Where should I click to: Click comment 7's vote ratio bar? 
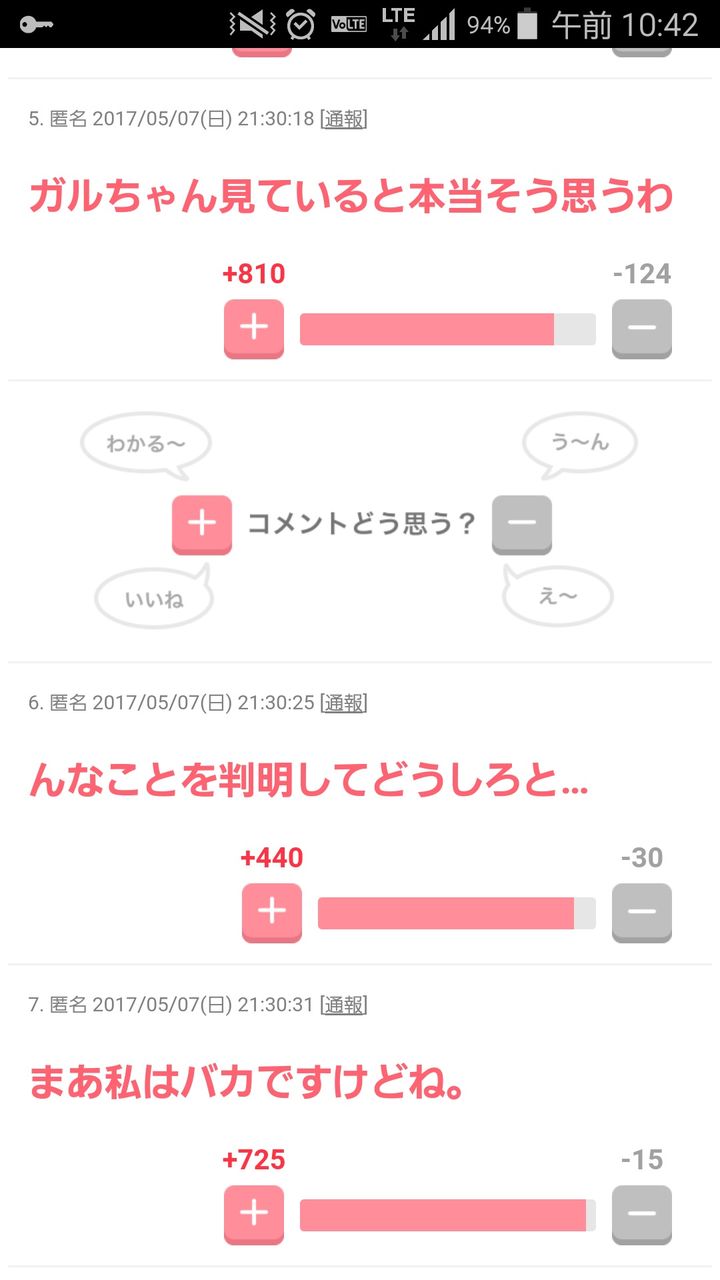click(x=447, y=1215)
